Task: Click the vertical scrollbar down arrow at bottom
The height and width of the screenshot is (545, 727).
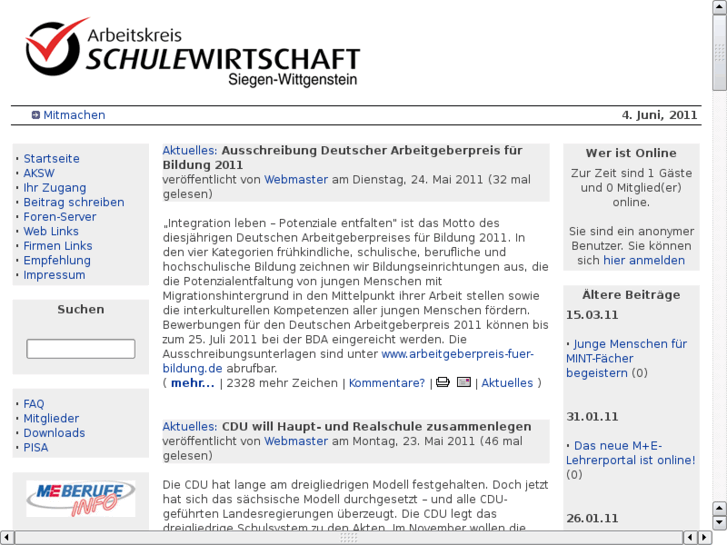Action: click(x=719, y=523)
